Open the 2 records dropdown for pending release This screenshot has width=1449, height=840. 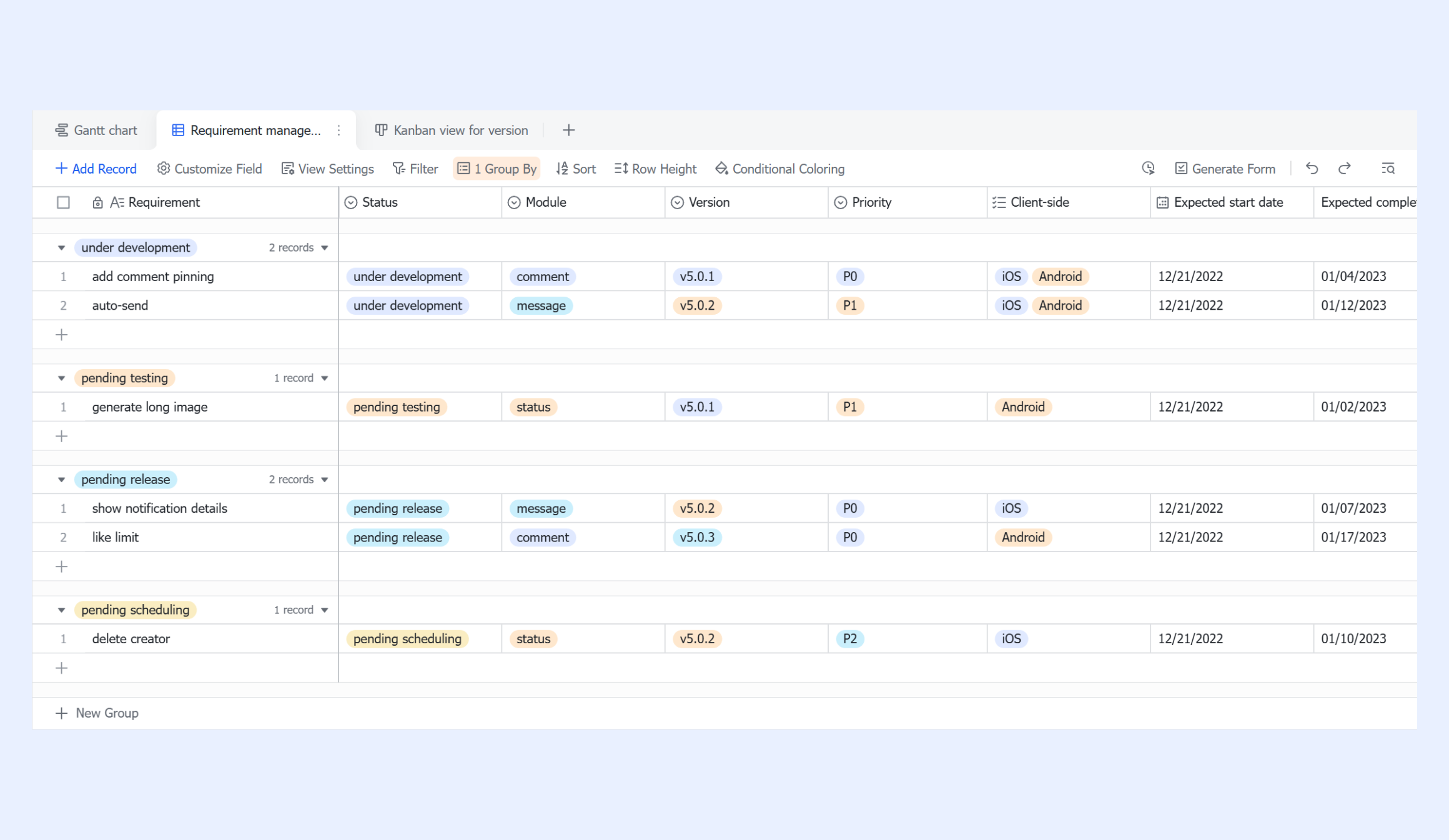[299, 480]
